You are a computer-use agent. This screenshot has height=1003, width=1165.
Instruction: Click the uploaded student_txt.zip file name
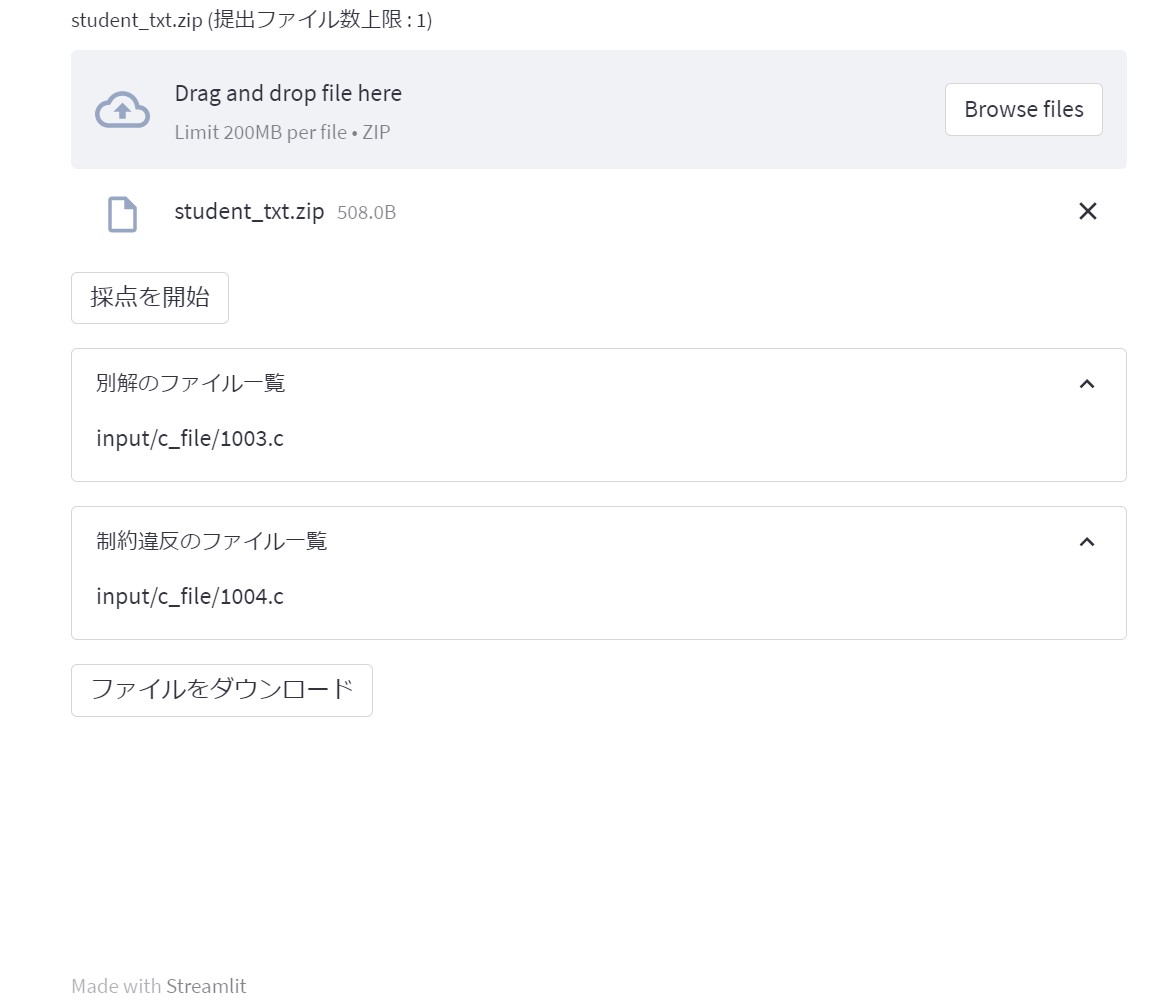tap(249, 211)
